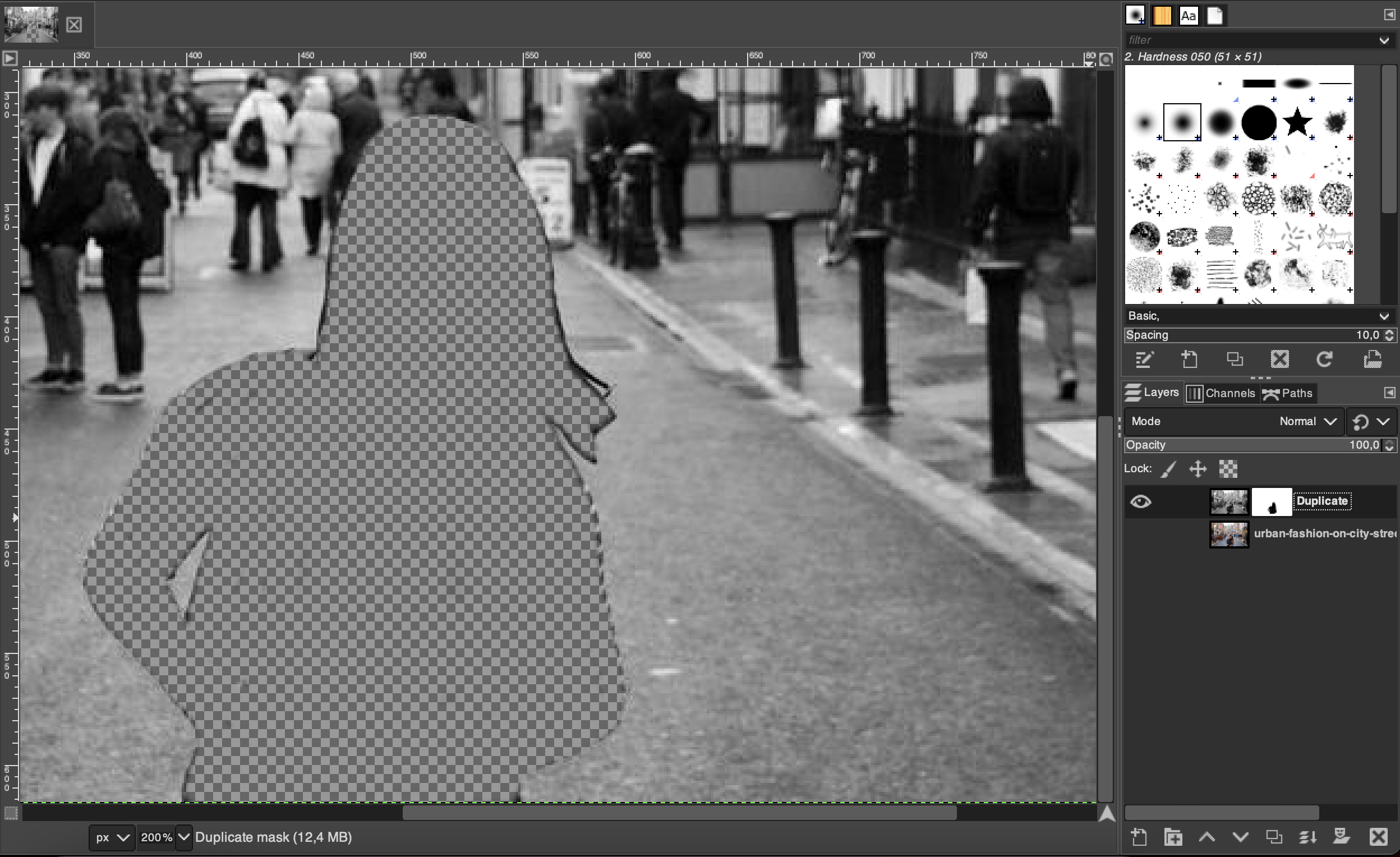Open the zoom level dropdown at 200%
Image resolution: width=1400 pixels, height=857 pixels.
(183, 837)
